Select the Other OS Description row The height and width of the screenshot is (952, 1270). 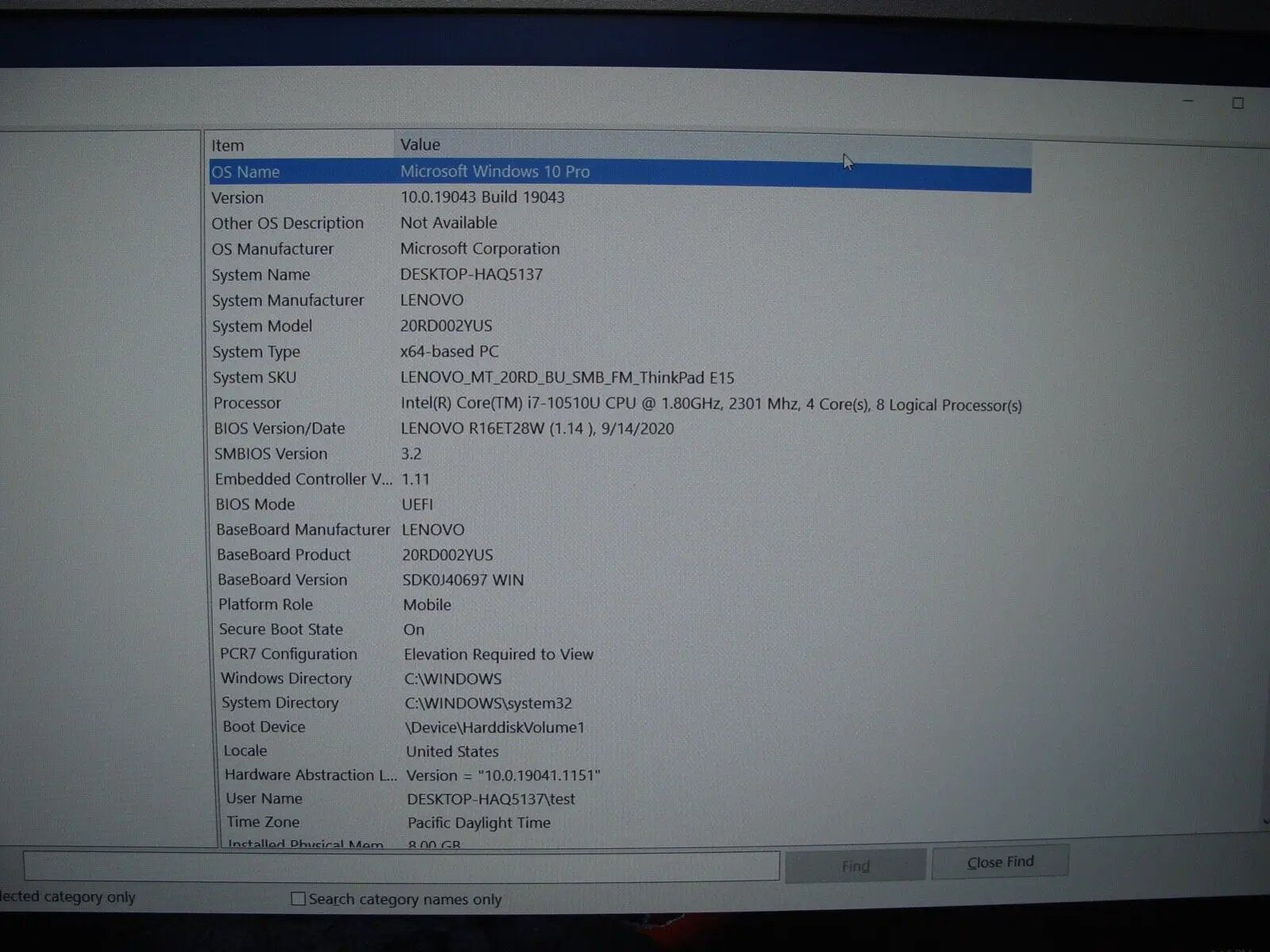point(620,223)
